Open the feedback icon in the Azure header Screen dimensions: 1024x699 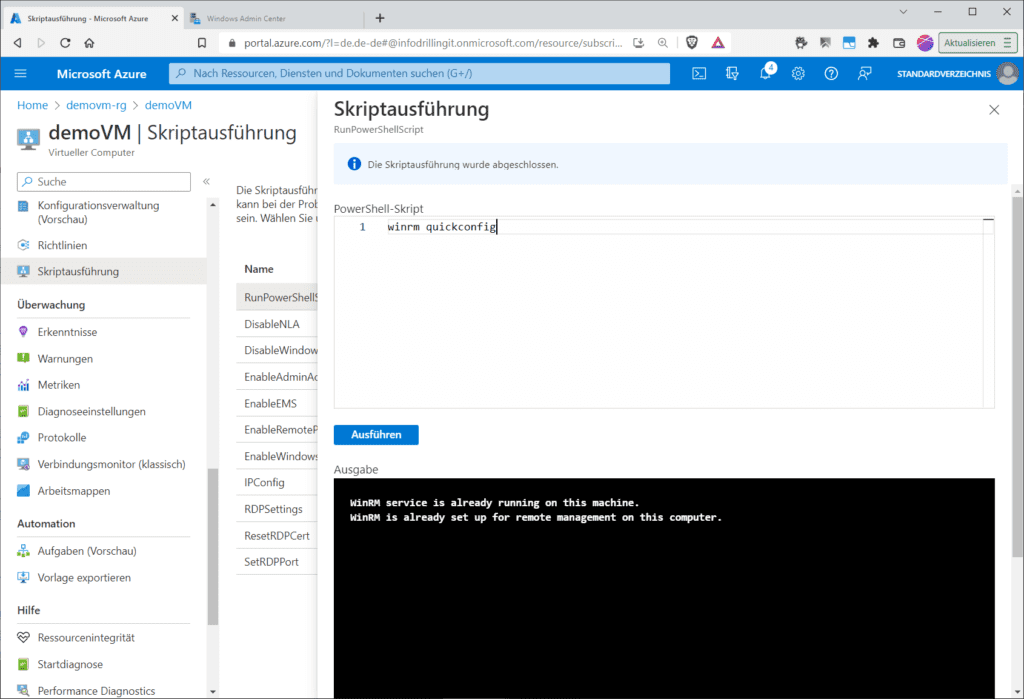tap(864, 74)
